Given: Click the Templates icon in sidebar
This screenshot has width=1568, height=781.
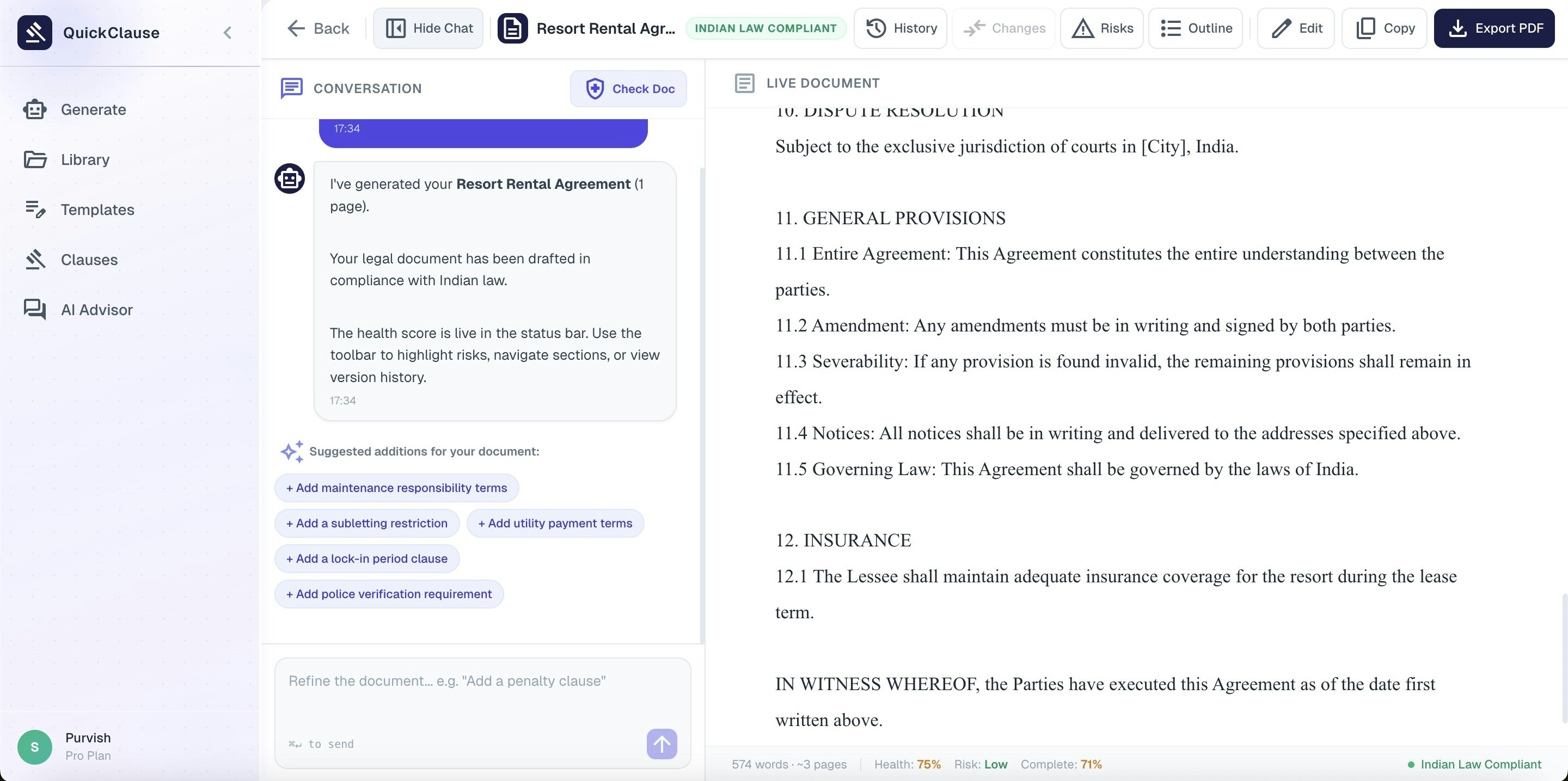Looking at the screenshot, I should click(35, 209).
